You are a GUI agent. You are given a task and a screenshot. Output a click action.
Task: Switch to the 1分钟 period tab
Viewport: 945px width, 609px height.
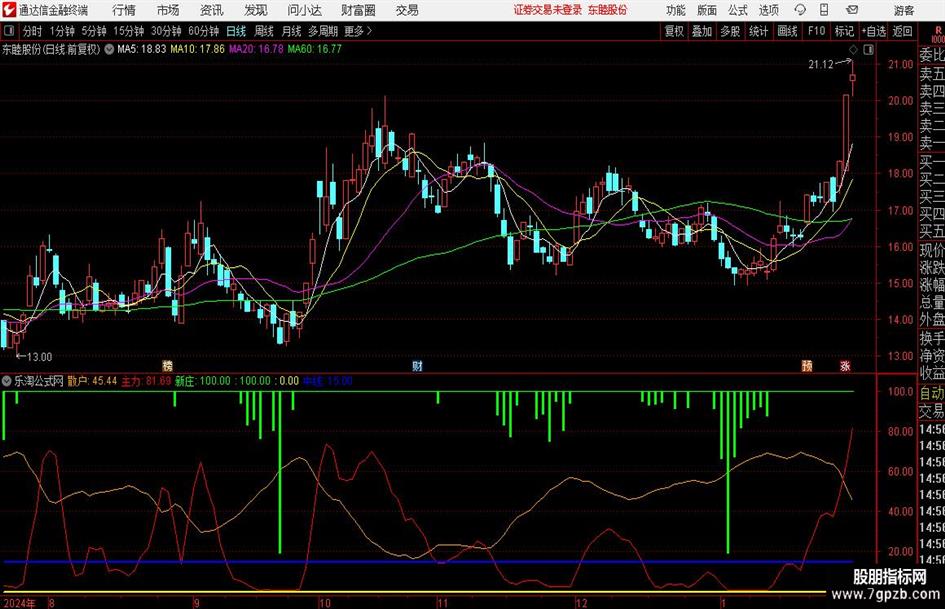62,31
